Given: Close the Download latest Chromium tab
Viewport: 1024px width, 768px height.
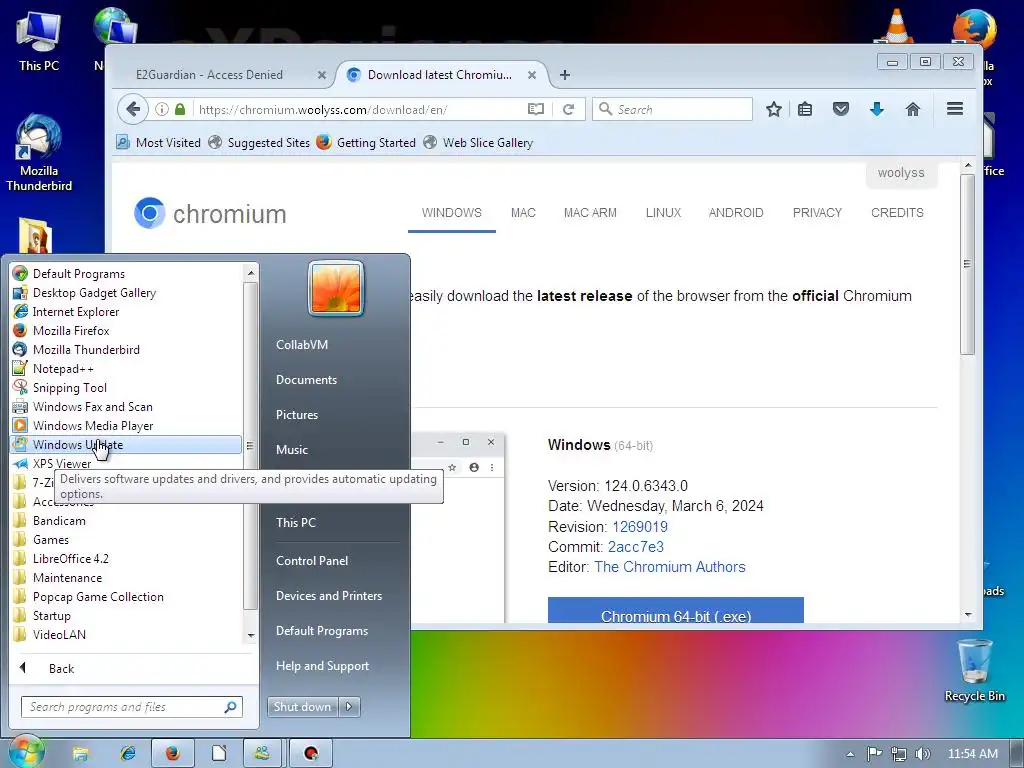Looking at the screenshot, I should (x=532, y=75).
